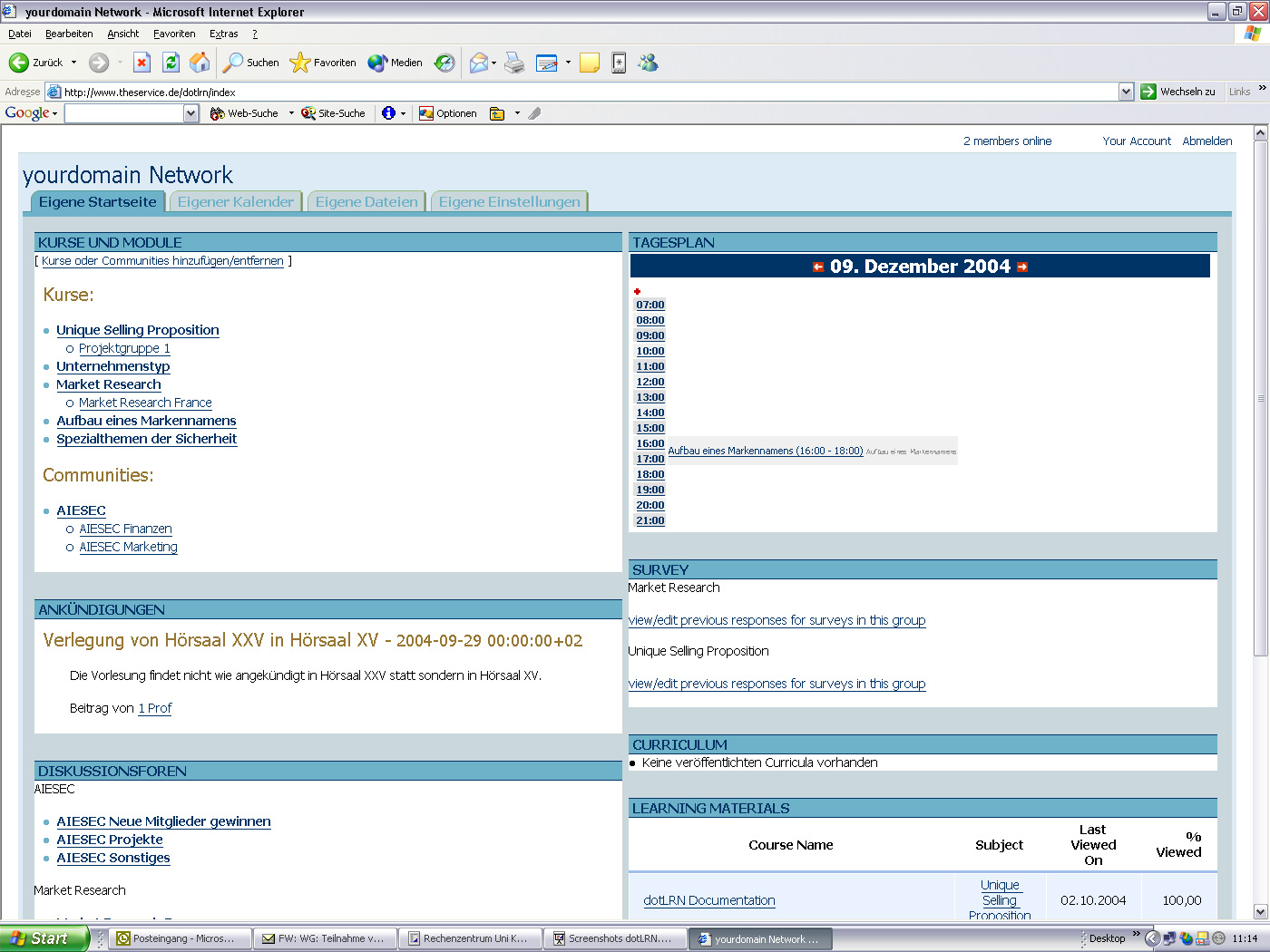Open Favoriten with the star icon
This screenshot has width=1270, height=952.
[x=299, y=62]
